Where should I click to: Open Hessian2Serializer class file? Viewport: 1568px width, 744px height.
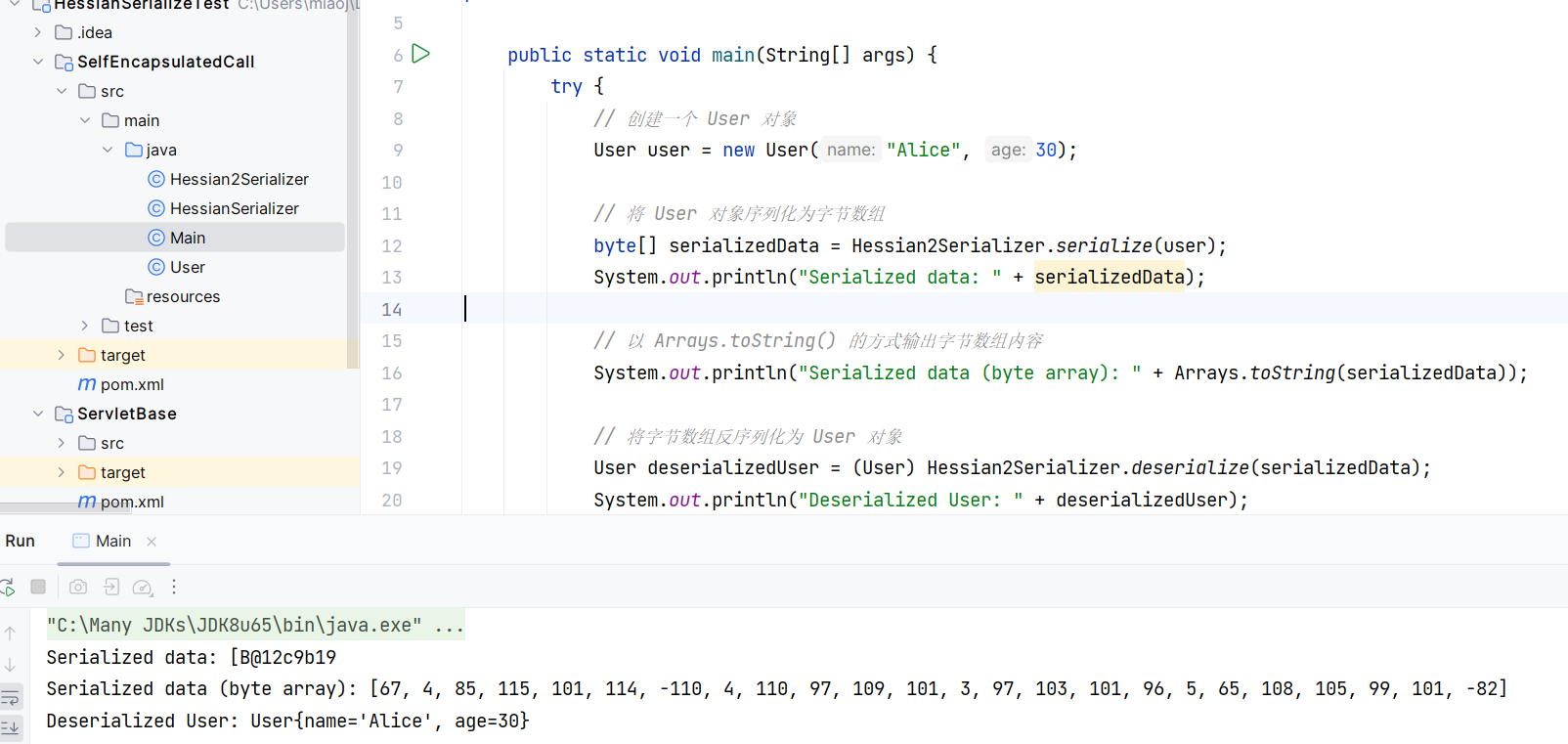pyautogui.click(x=239, y=179)
